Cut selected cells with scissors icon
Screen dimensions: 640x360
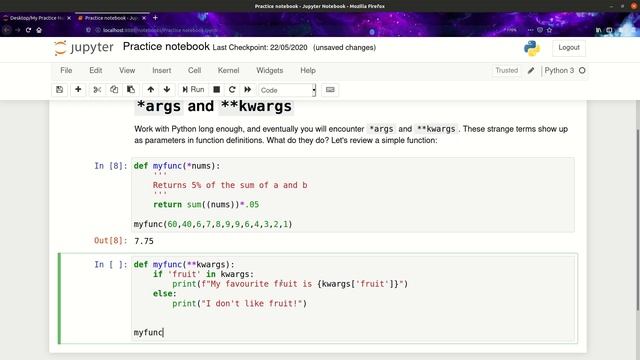[x=97, y=90]
